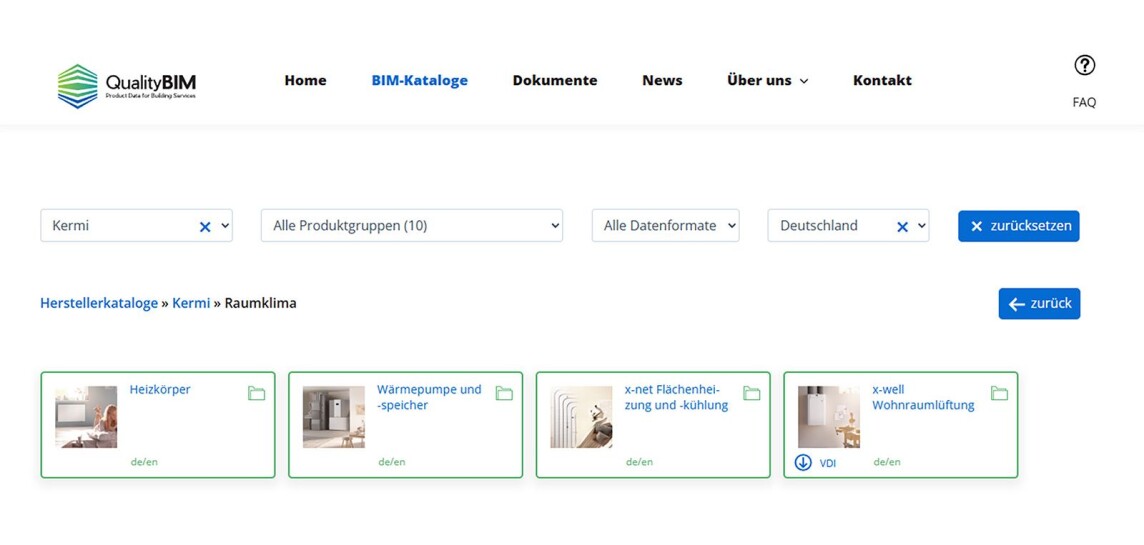Click the QualityBIM logo
Viewport: 1144px width, 545px height.
127,86
